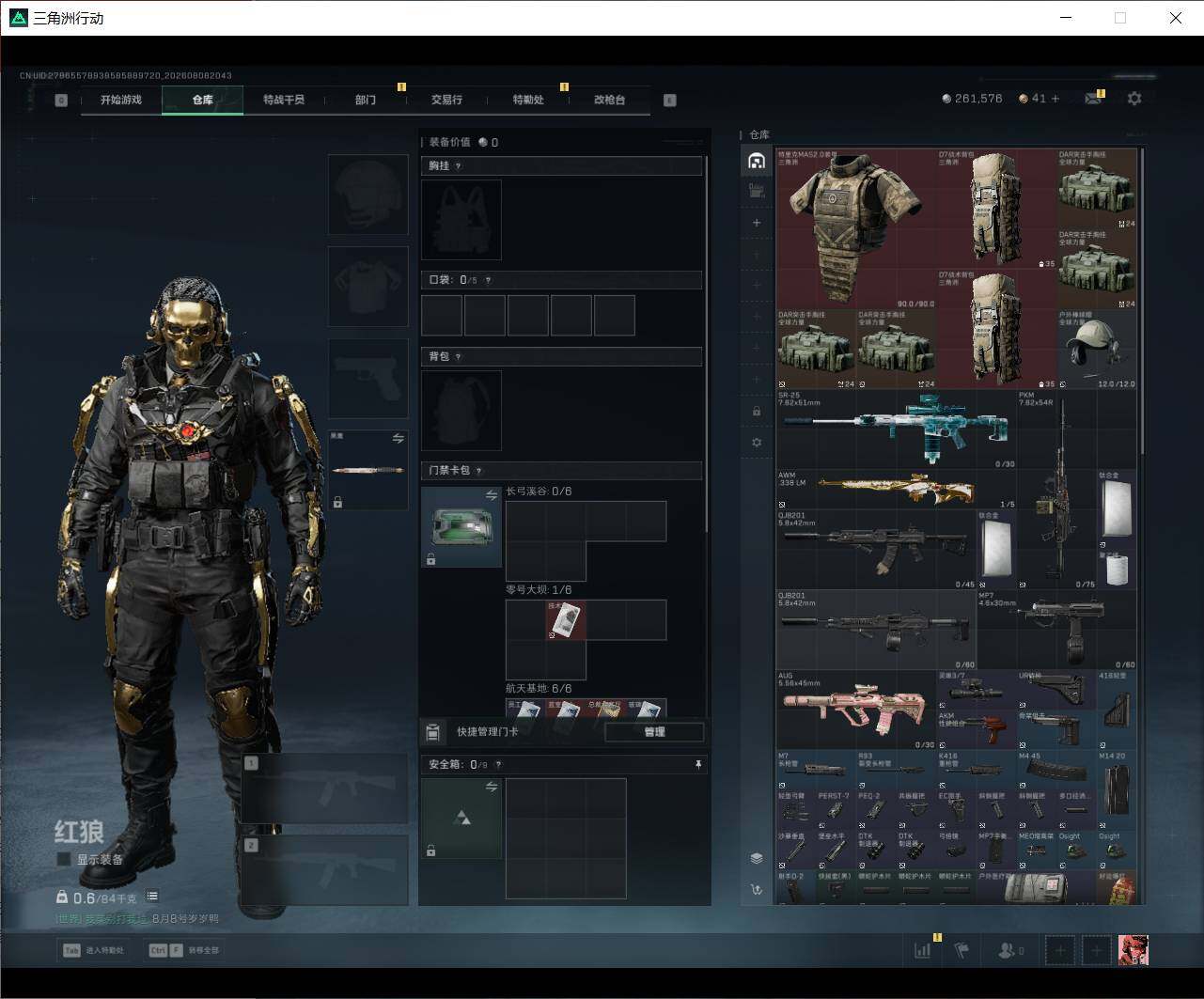Click the plus next to 41 currency

pyautogui.click(x=1055, y=98)
